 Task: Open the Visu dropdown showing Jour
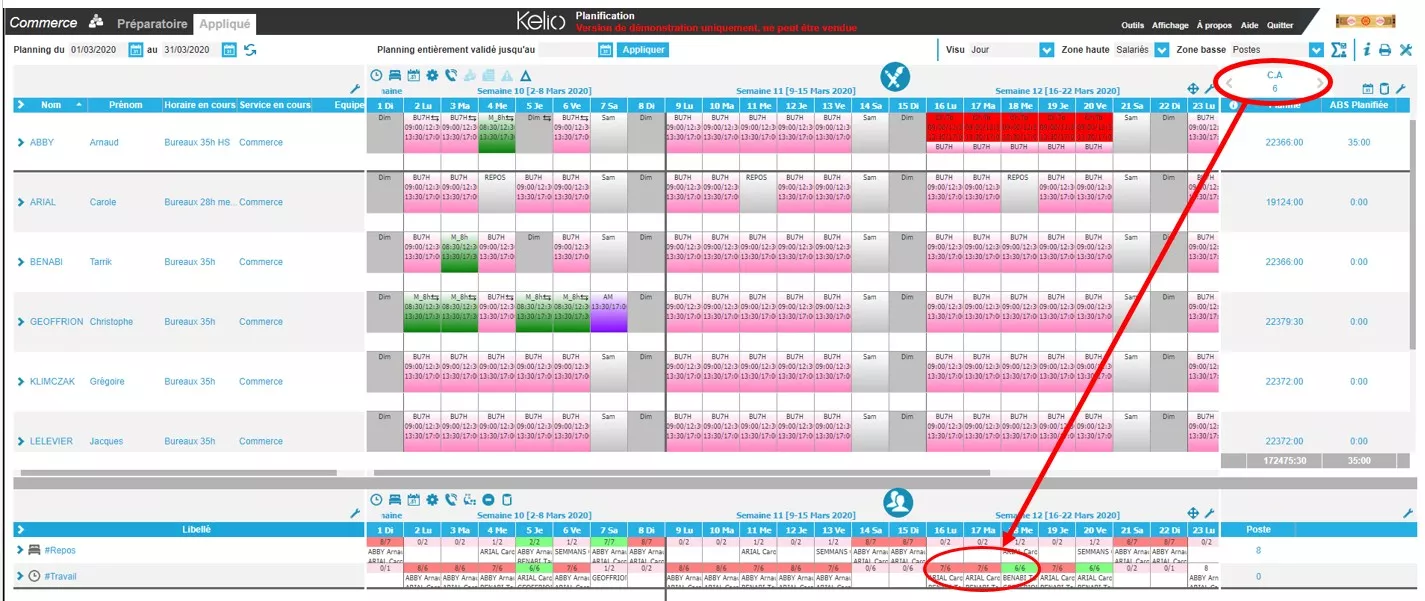1046,50
